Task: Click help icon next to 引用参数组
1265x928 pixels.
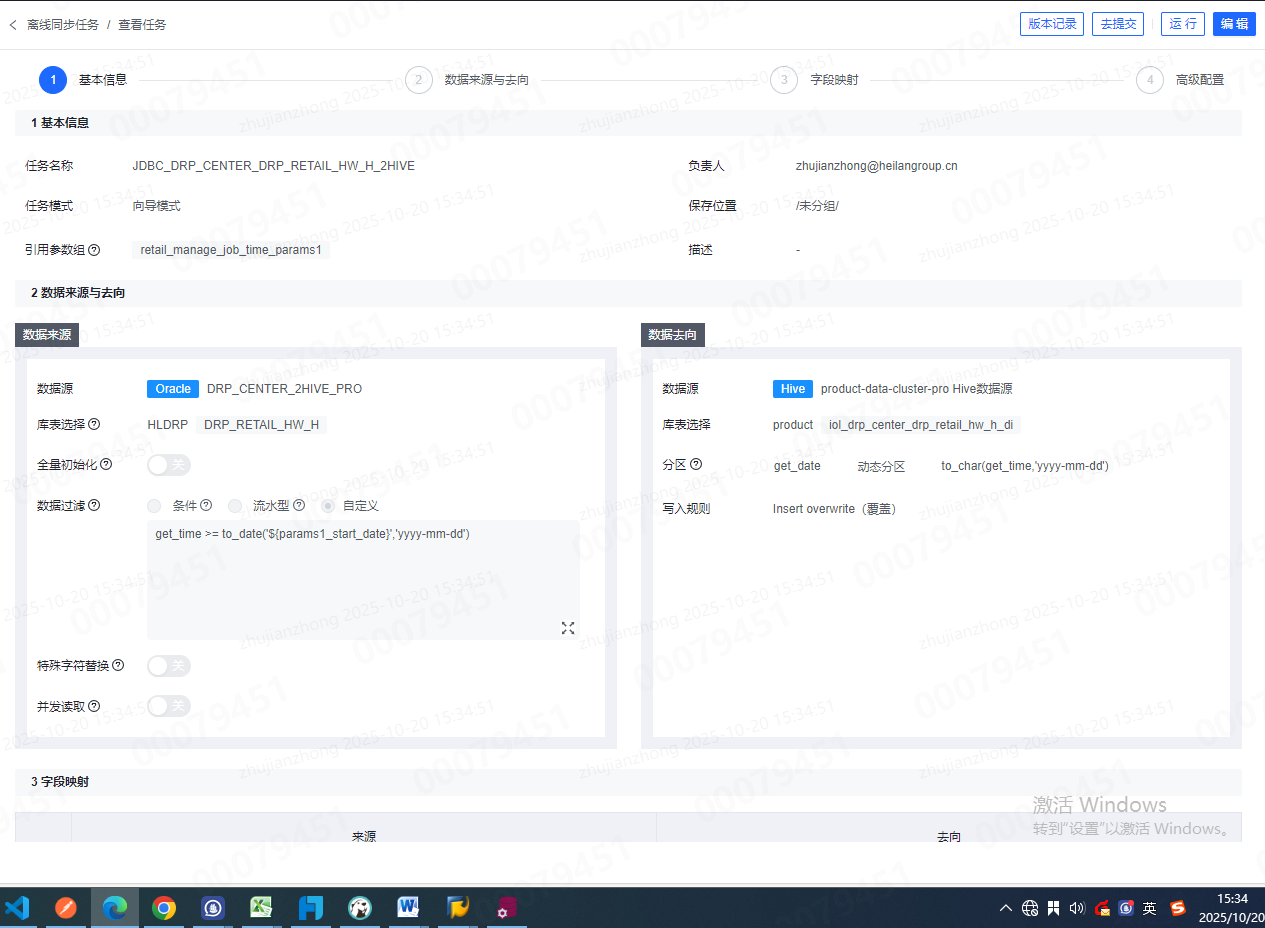Action: [x=94, y=250]
